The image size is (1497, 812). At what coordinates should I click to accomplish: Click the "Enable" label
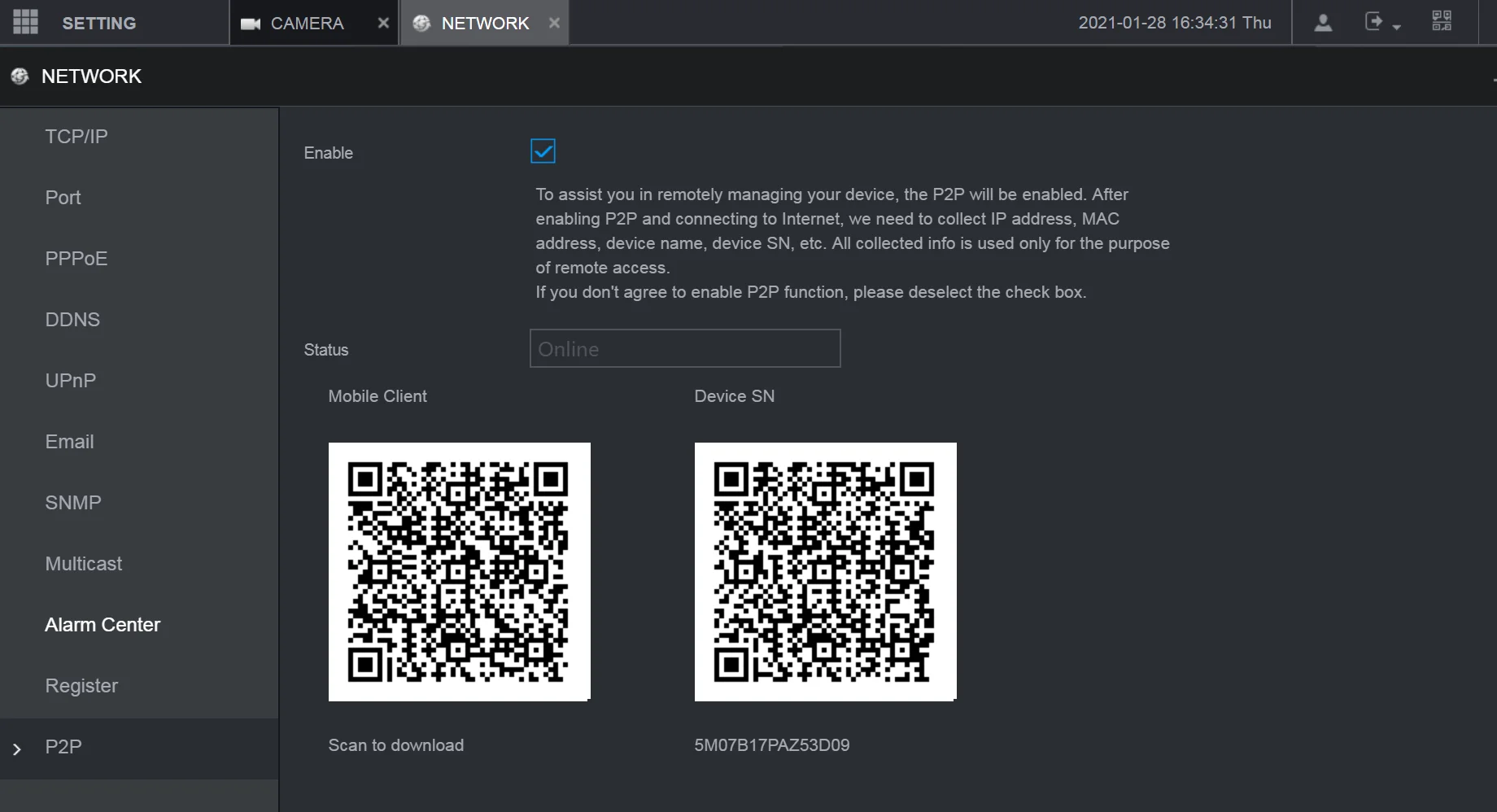coord(329,153)
